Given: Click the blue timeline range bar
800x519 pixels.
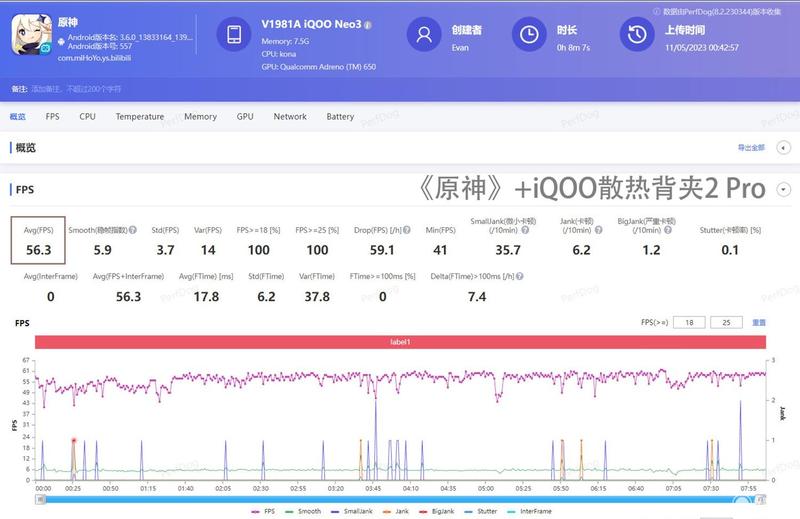Looking at the screenshot, I should click(401, 499).
